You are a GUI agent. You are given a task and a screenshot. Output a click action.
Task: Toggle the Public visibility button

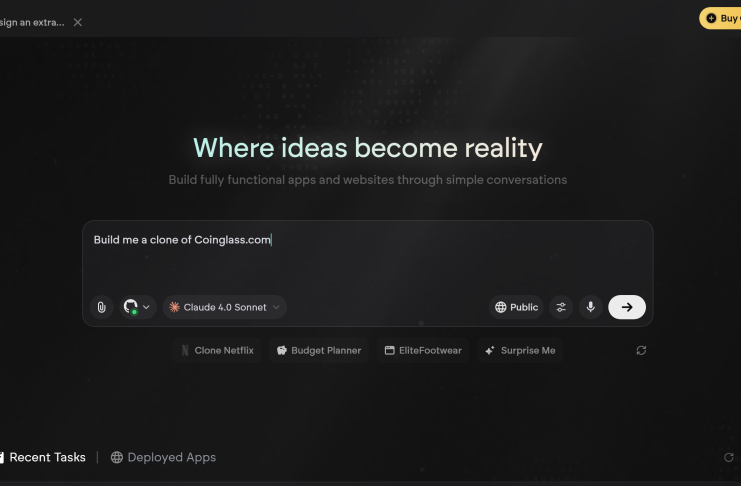coord(516,307)
